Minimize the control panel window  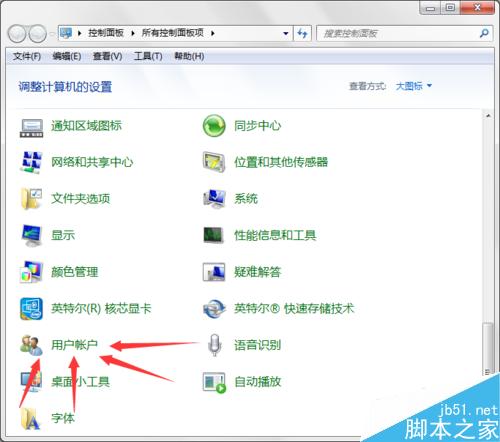coord(430,8)
